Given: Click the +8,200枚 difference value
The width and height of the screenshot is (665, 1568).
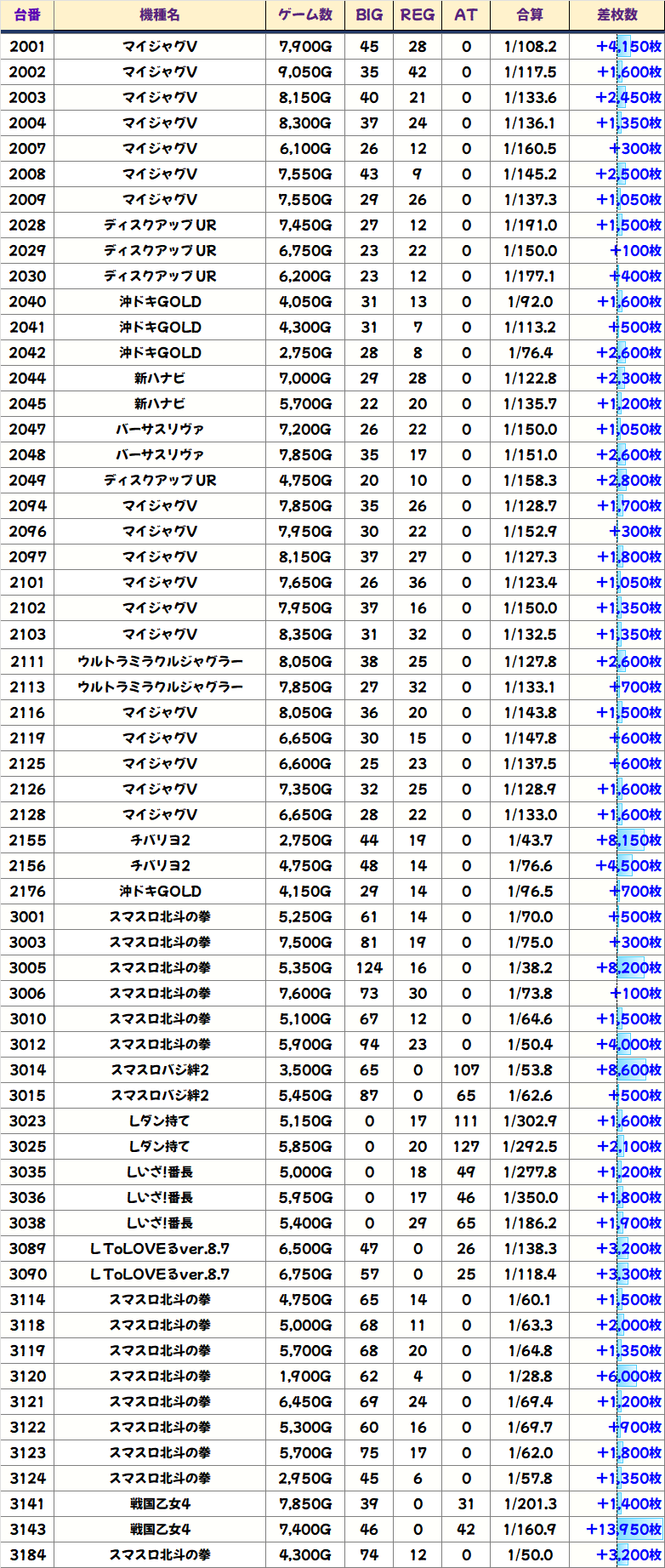Looking at the screenshot, I should (629, 968).
